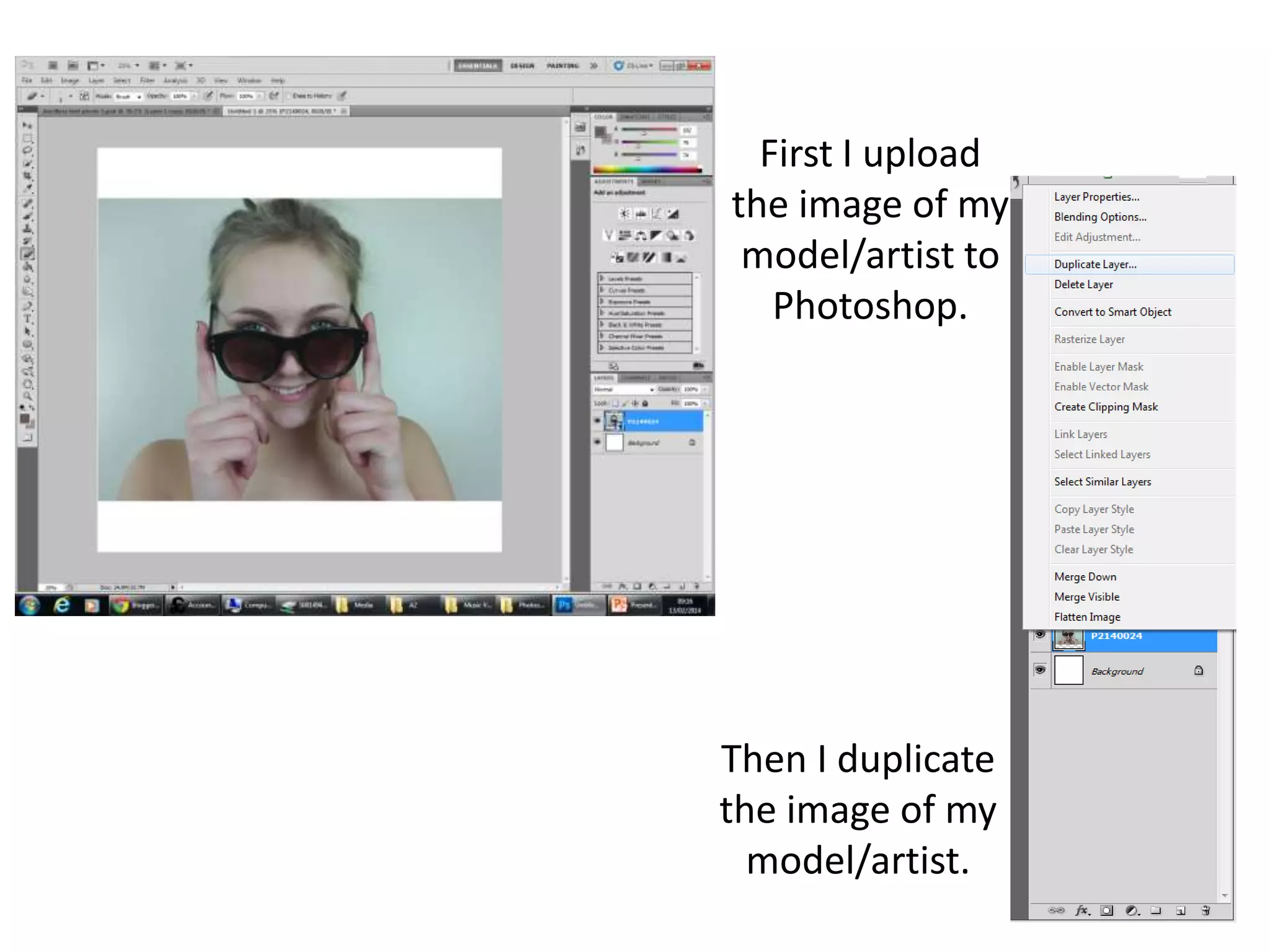Hide the small Background layer in the left screenshot
This screenshot has width=1270, height=952.
coord(597,442)
